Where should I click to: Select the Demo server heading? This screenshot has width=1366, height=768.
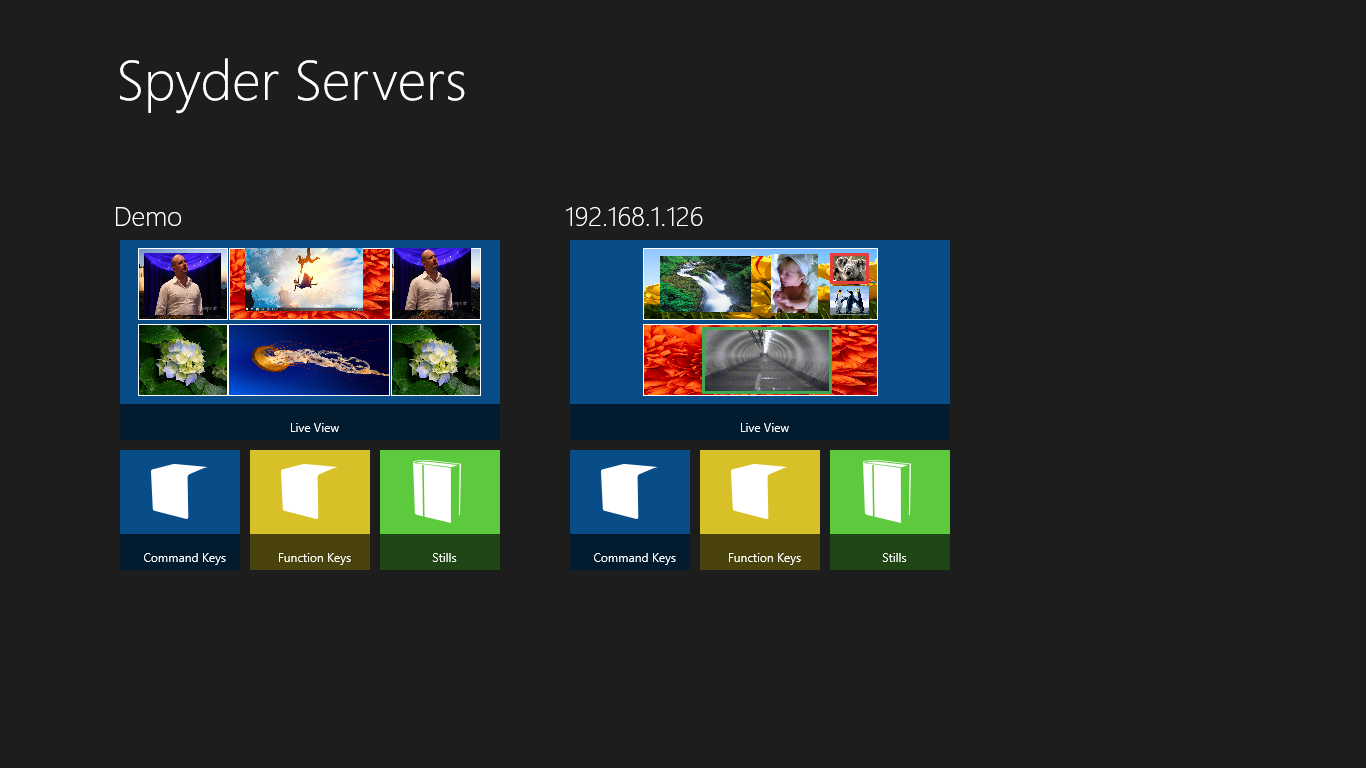click(148, 217)
